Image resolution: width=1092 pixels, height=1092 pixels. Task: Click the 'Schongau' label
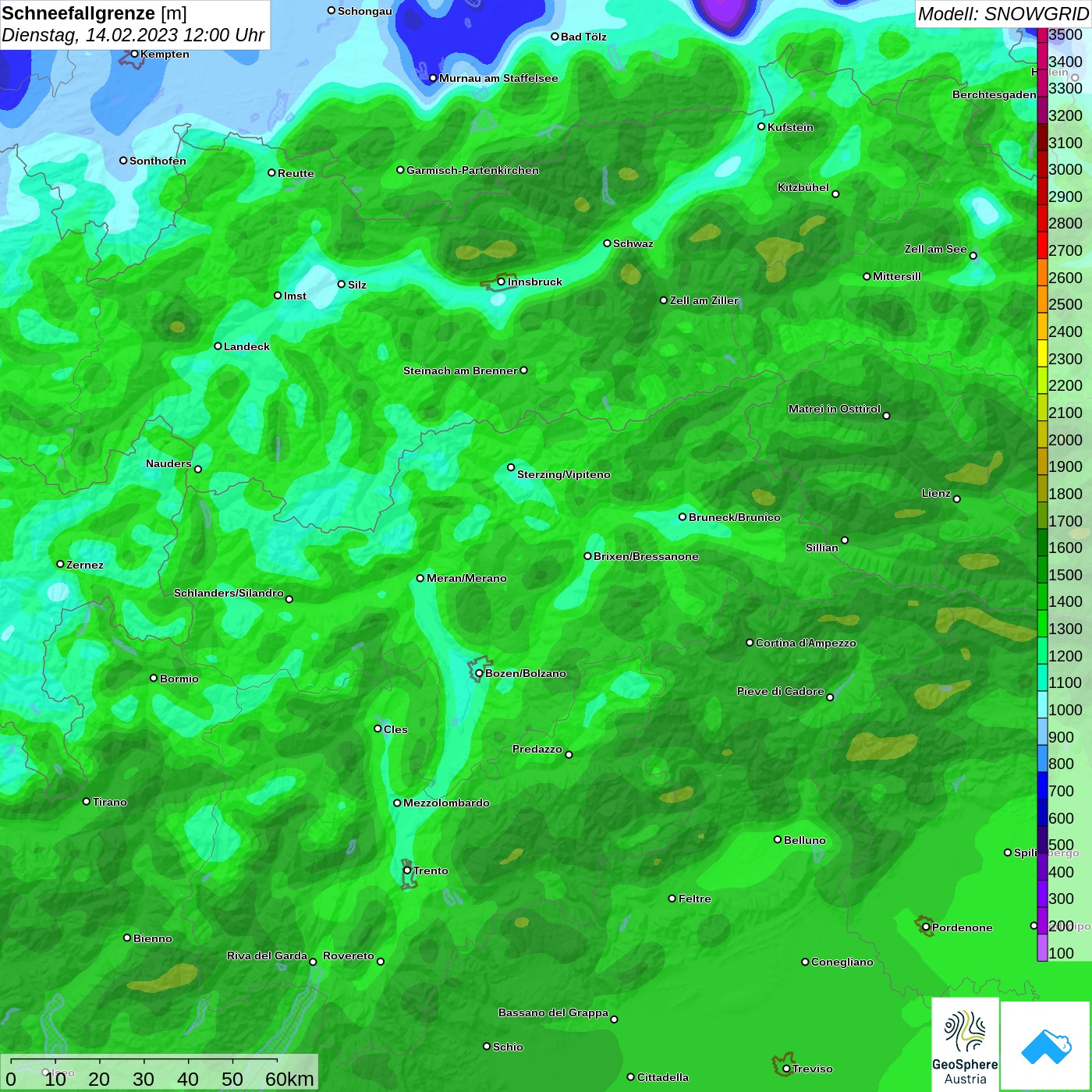[x=365, y=11]
